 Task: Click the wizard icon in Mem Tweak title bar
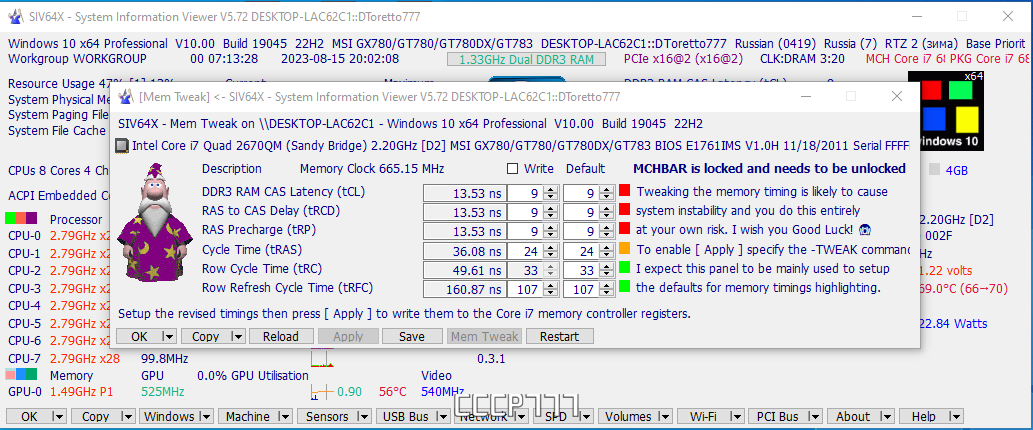pos(126,97)
